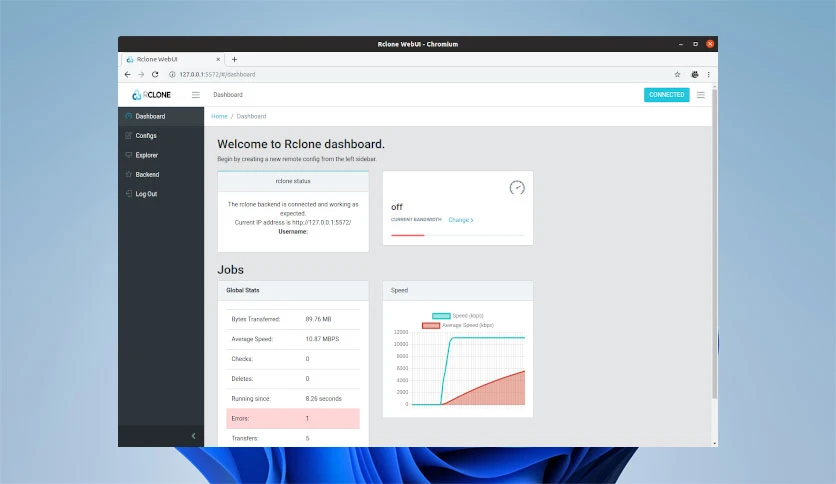Open Chromium three-dot menu
The height and width of the screenshot is (484, 836).
click(709, 75)
